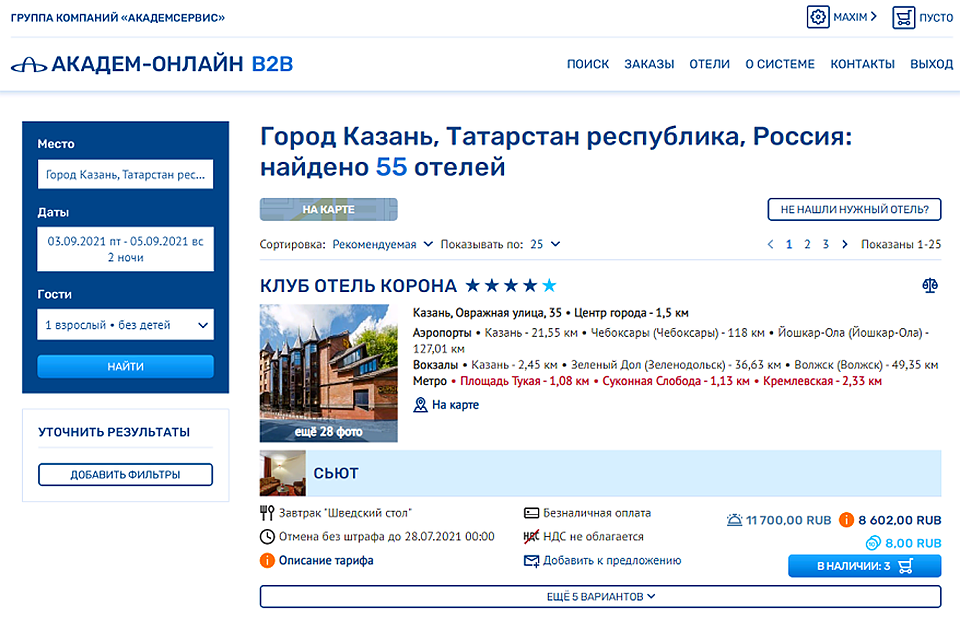
Task: Click the Даты date range field
Action: pos(126,249)
